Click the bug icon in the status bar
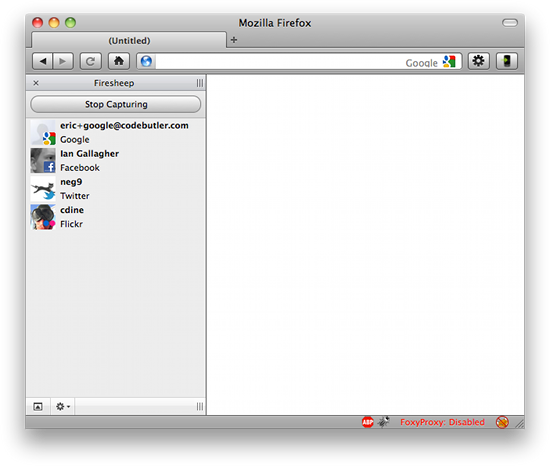Viewport: 550px width, 466px height. pos(383,422)
